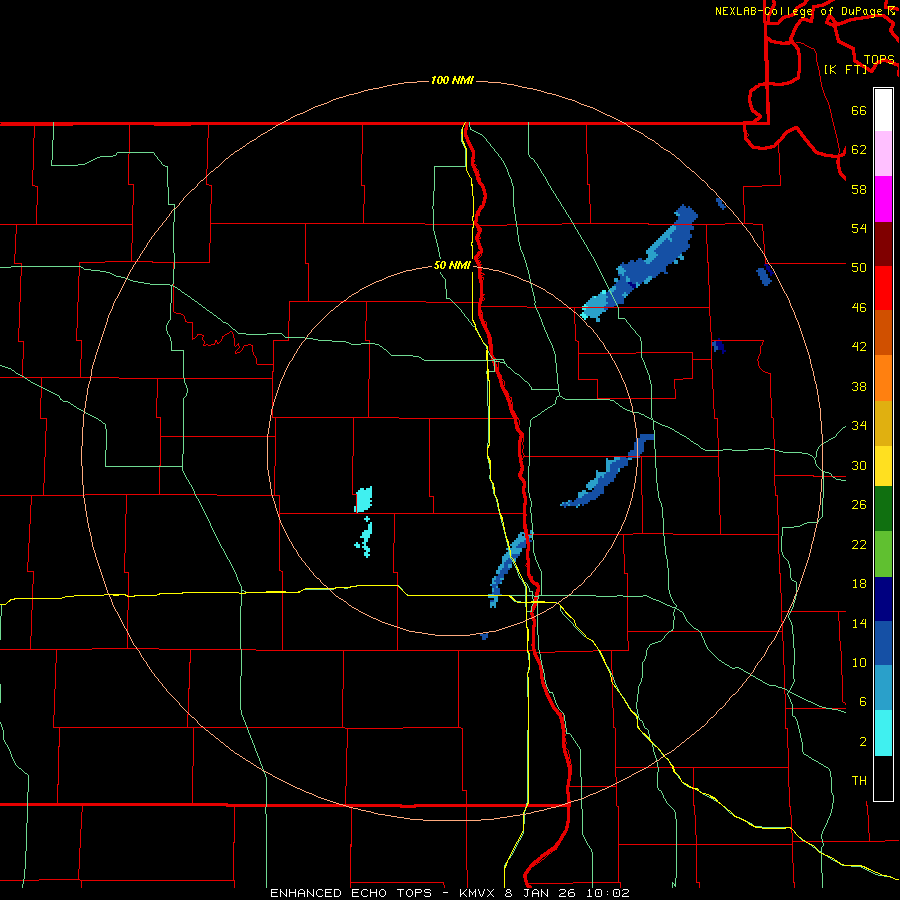Click the 2 legend value

pos(862,742)
